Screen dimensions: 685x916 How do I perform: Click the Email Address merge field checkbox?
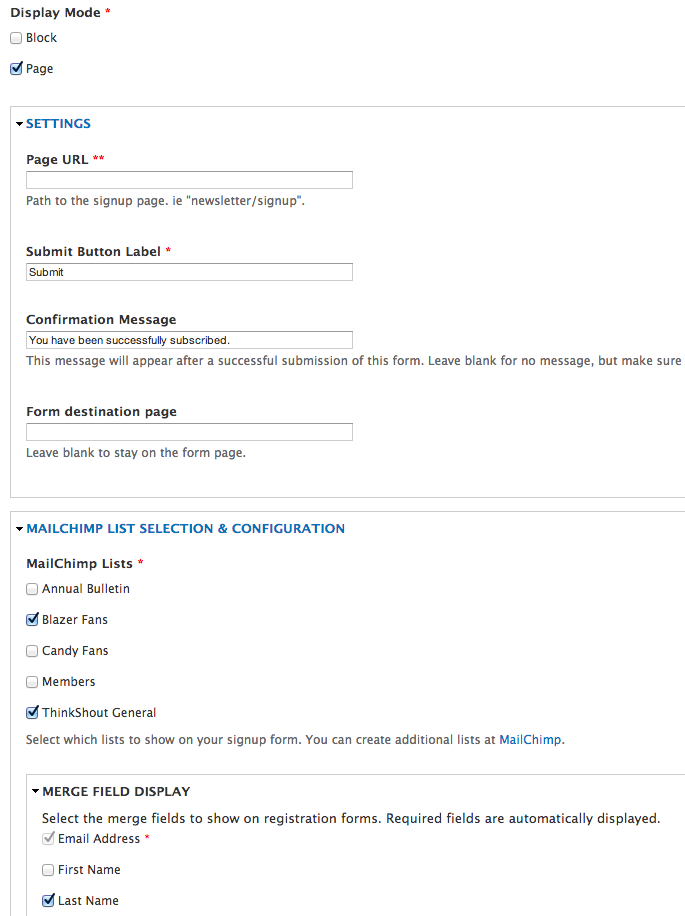point(48,839)
